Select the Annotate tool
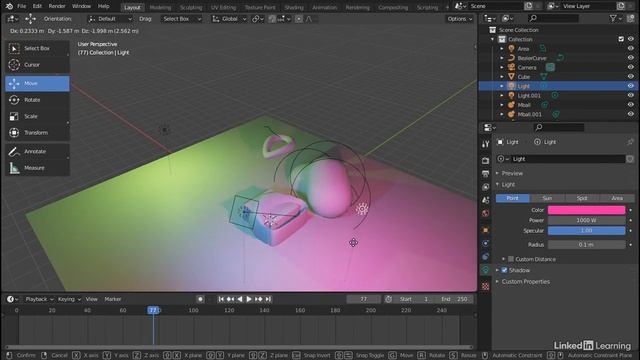This screenshot has height=360, width=640. (37, 151)
